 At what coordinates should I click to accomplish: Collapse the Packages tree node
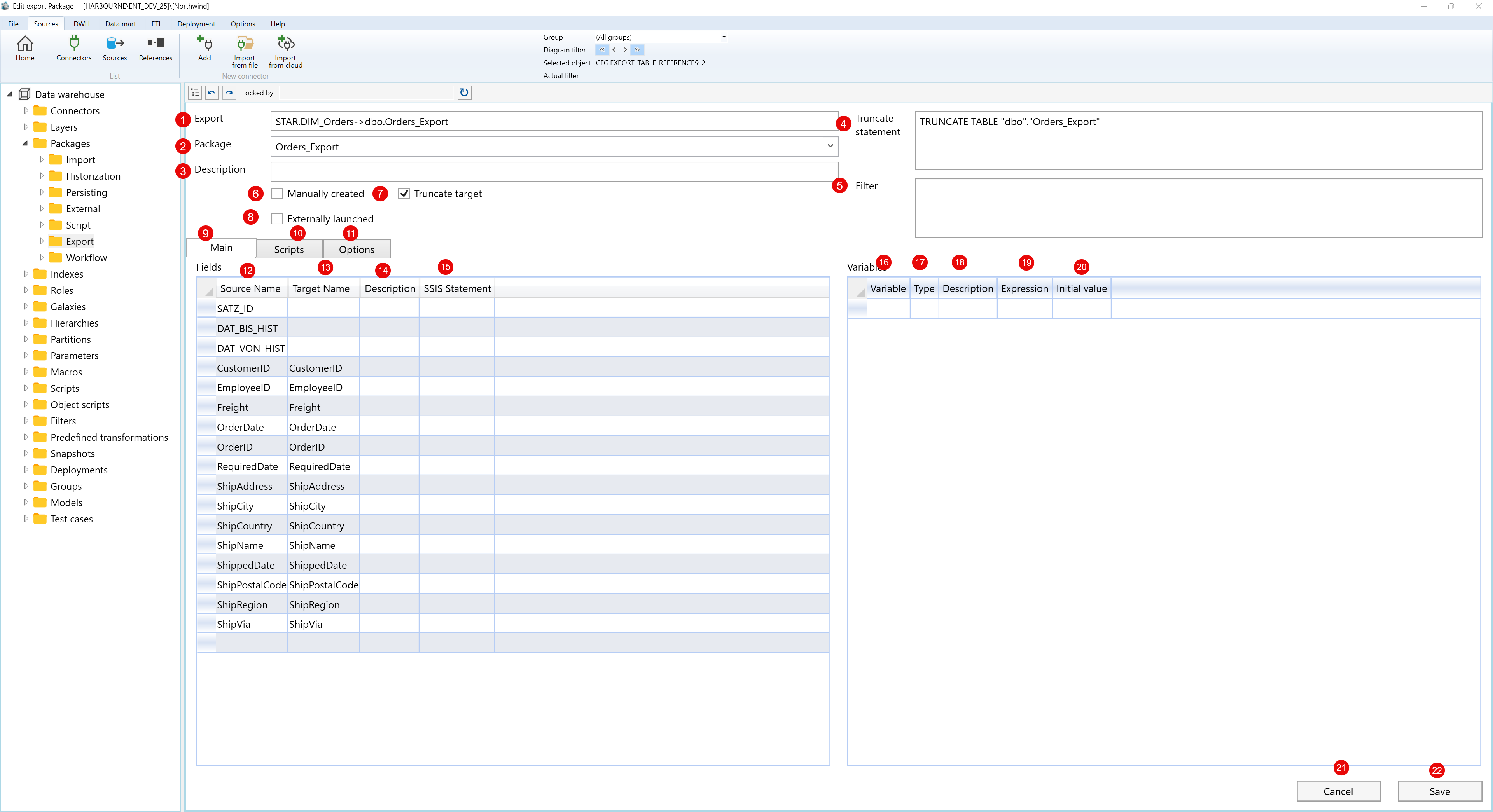tap(25, 143)
